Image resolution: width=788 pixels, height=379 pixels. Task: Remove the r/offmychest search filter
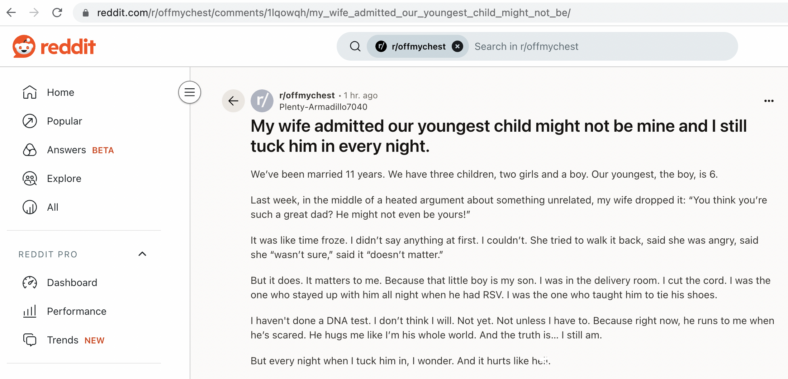457,47
